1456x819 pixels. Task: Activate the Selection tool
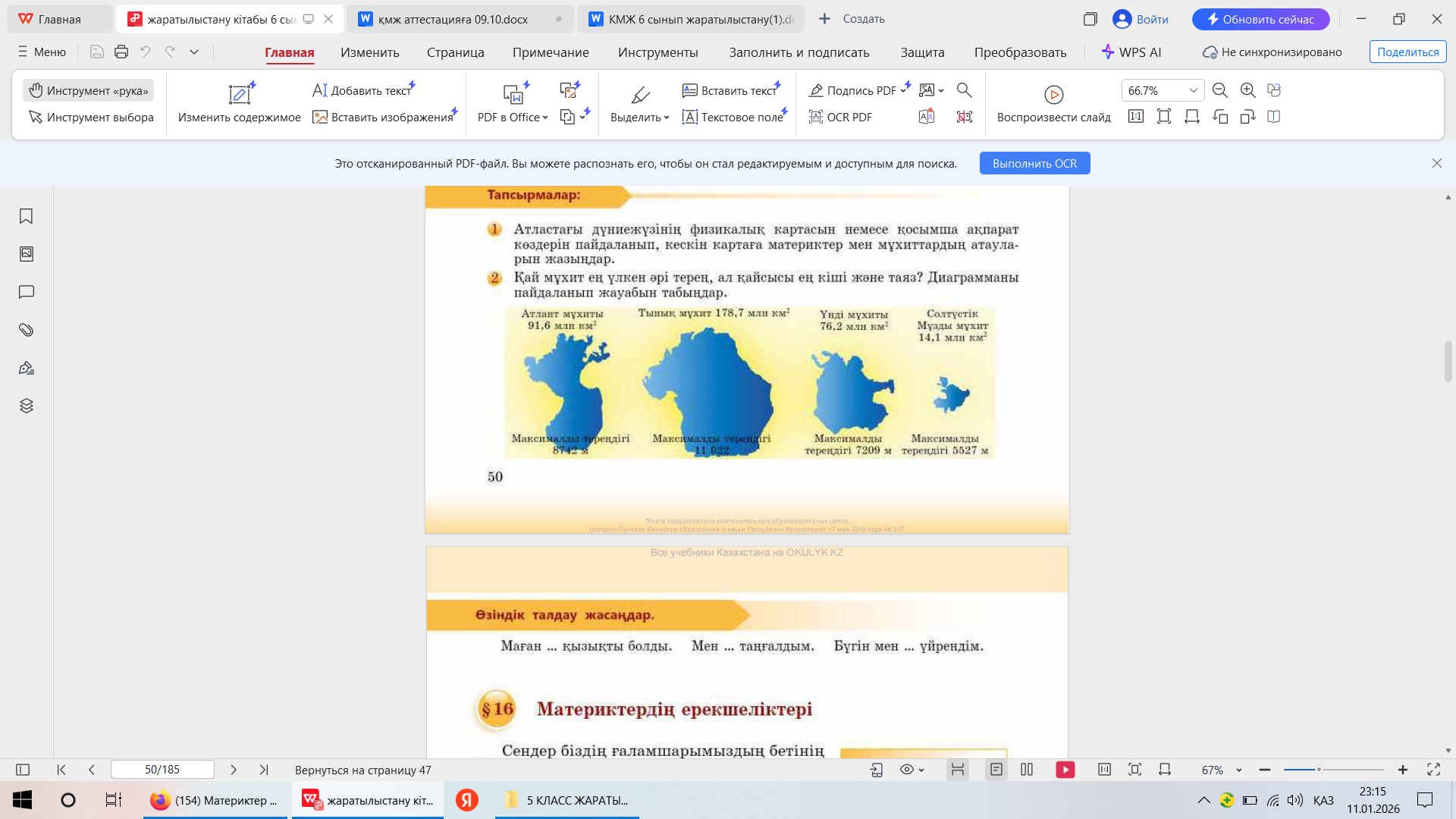coord(91,117)
